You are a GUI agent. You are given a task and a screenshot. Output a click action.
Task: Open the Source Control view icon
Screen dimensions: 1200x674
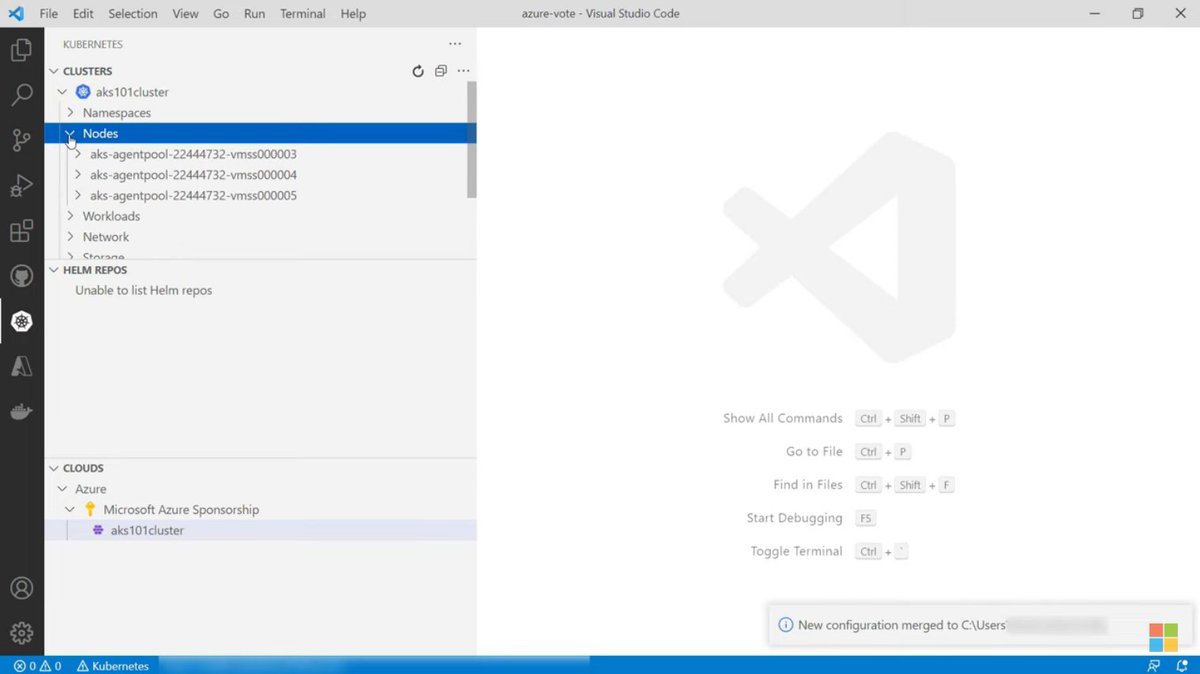click(x=21, y=140)
